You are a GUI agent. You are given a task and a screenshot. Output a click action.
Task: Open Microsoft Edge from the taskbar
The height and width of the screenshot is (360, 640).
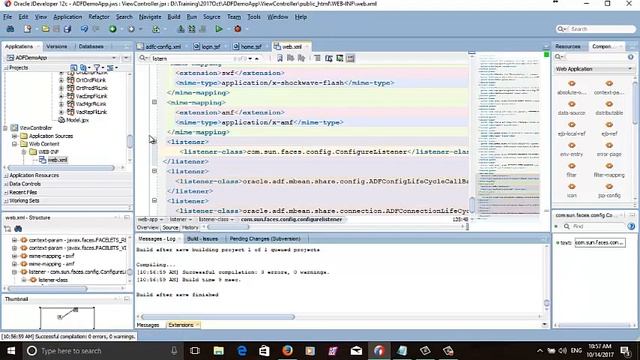click(242, 351)
